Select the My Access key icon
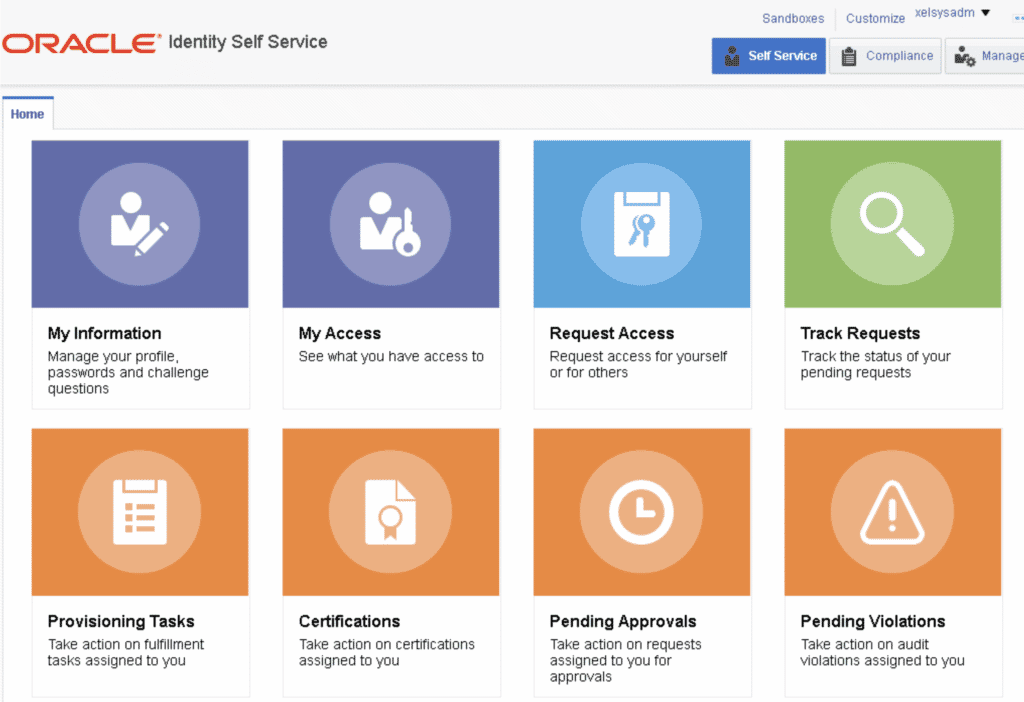Viewport: 1024px width, 702px height. [x=390, y=223]
